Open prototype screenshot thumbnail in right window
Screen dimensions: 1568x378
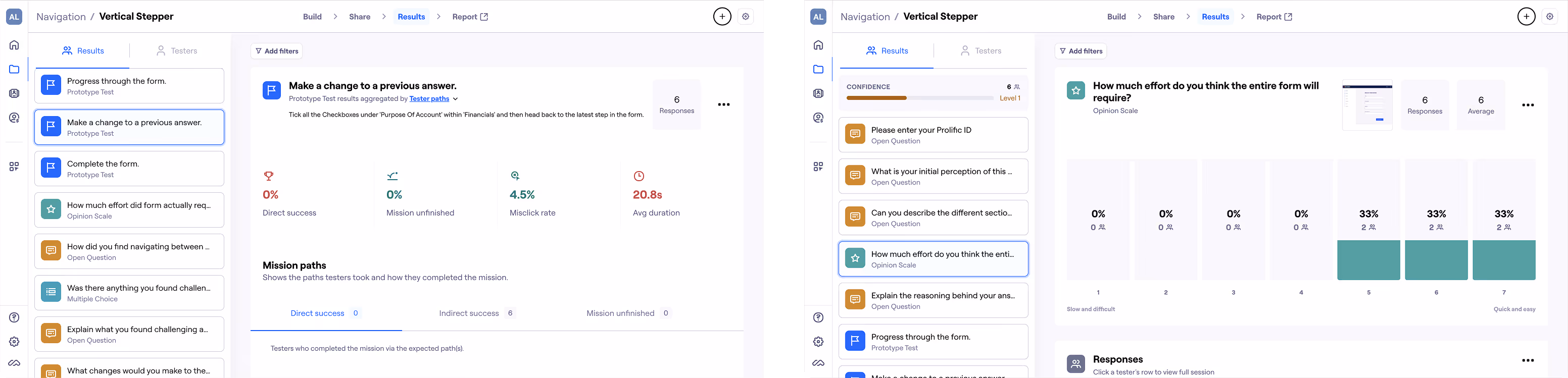(1367, 105)
